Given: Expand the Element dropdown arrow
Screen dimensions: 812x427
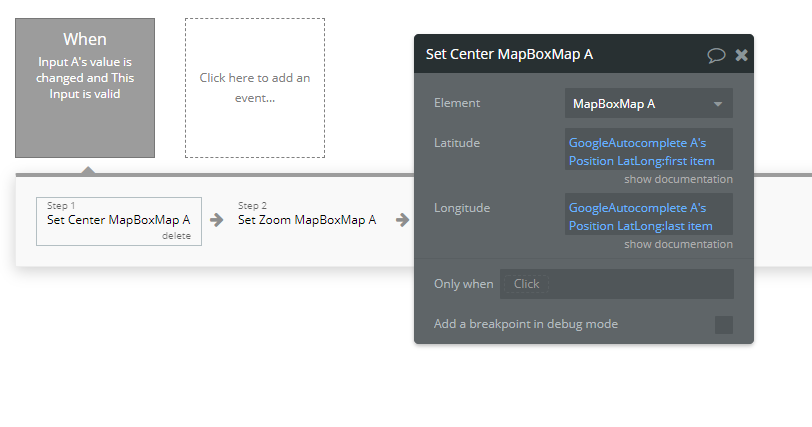Looking at the screenshot, I should pos(718,104).
